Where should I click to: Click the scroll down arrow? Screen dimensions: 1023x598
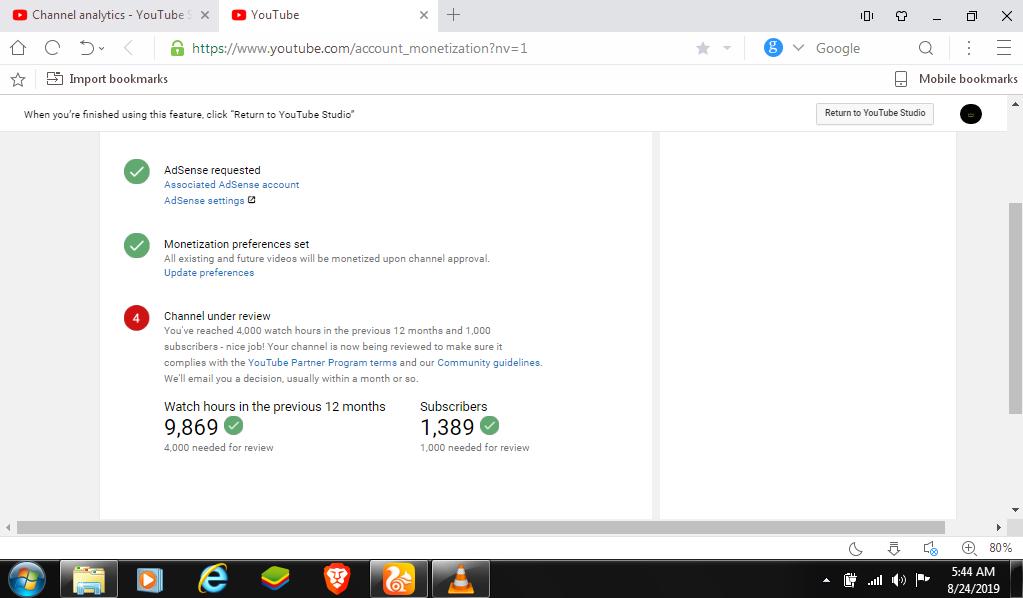(x=1015, y=510)
